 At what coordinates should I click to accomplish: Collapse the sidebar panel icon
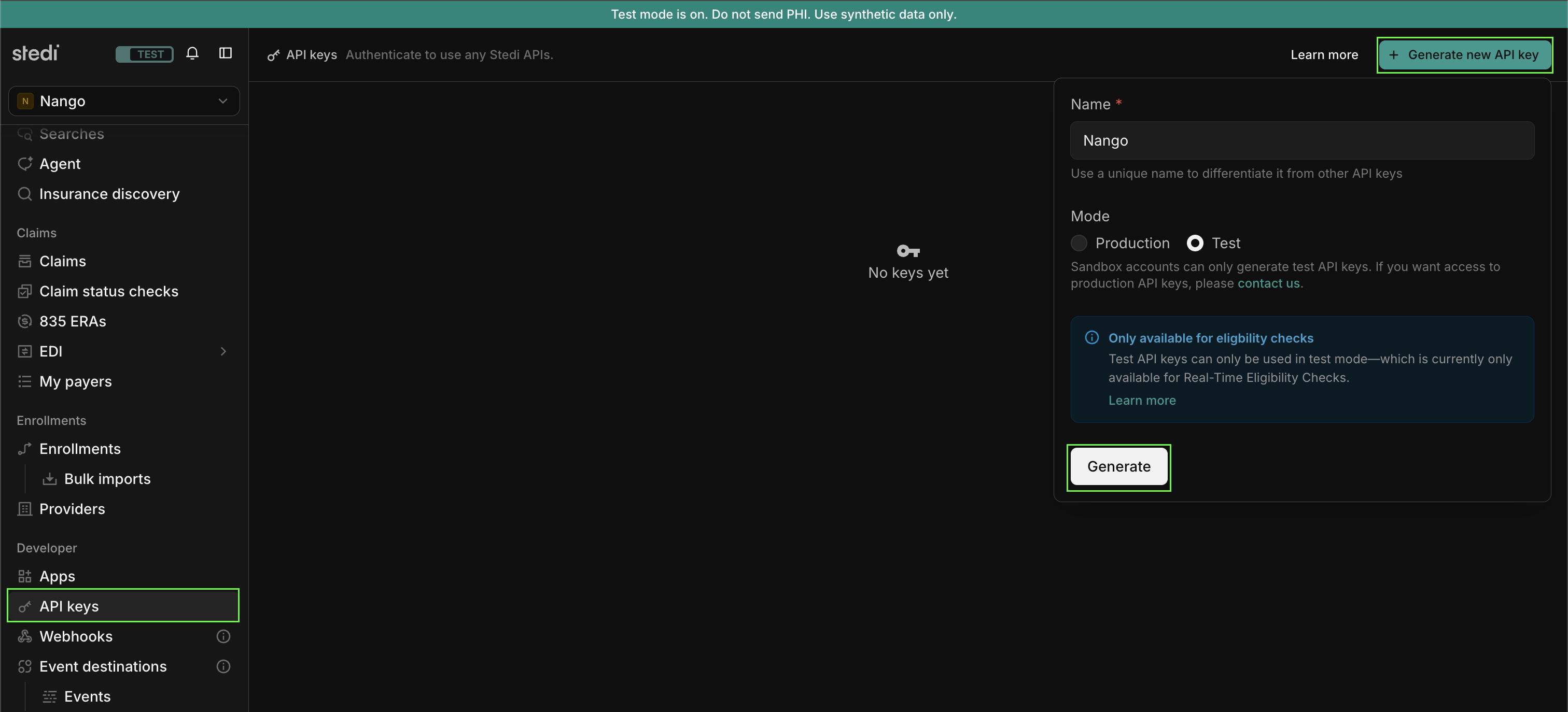225,53
